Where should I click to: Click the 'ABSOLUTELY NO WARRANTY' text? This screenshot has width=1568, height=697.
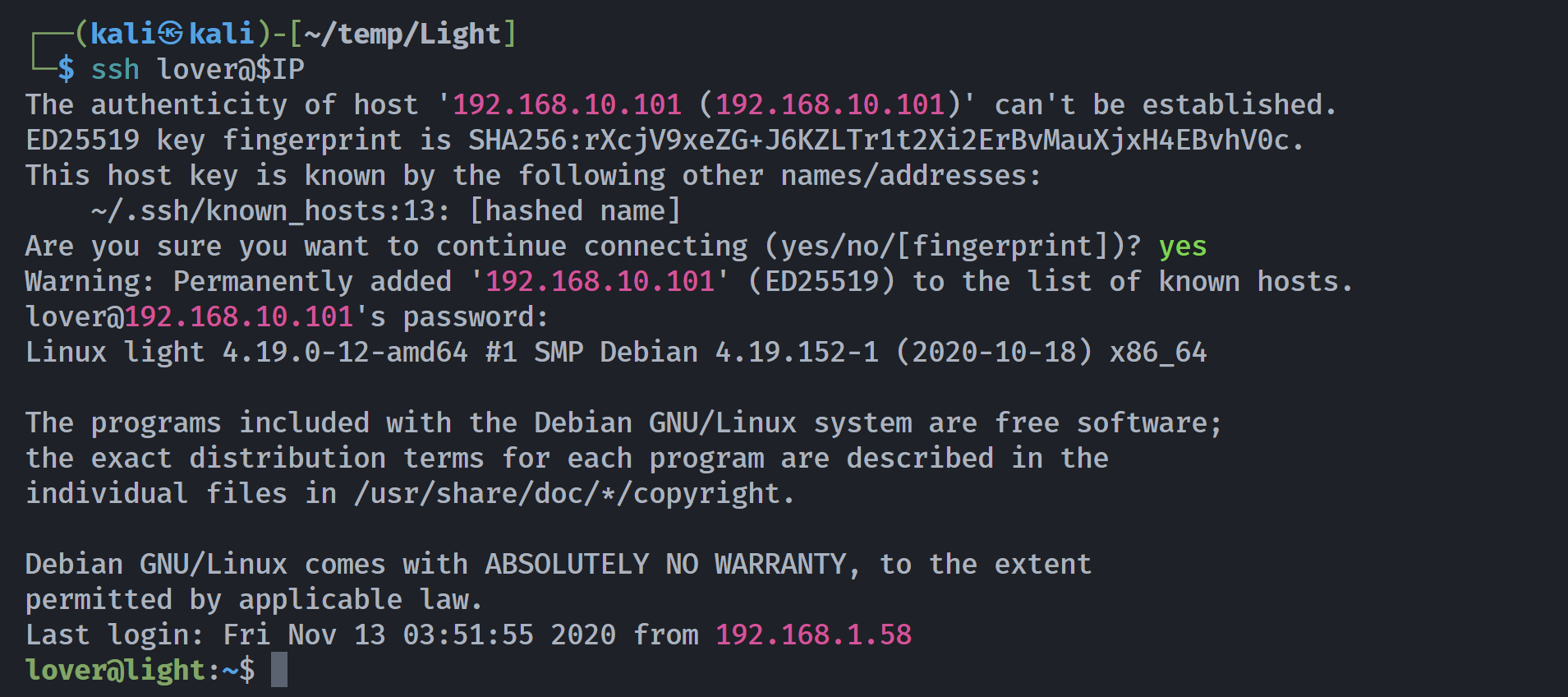665,564
